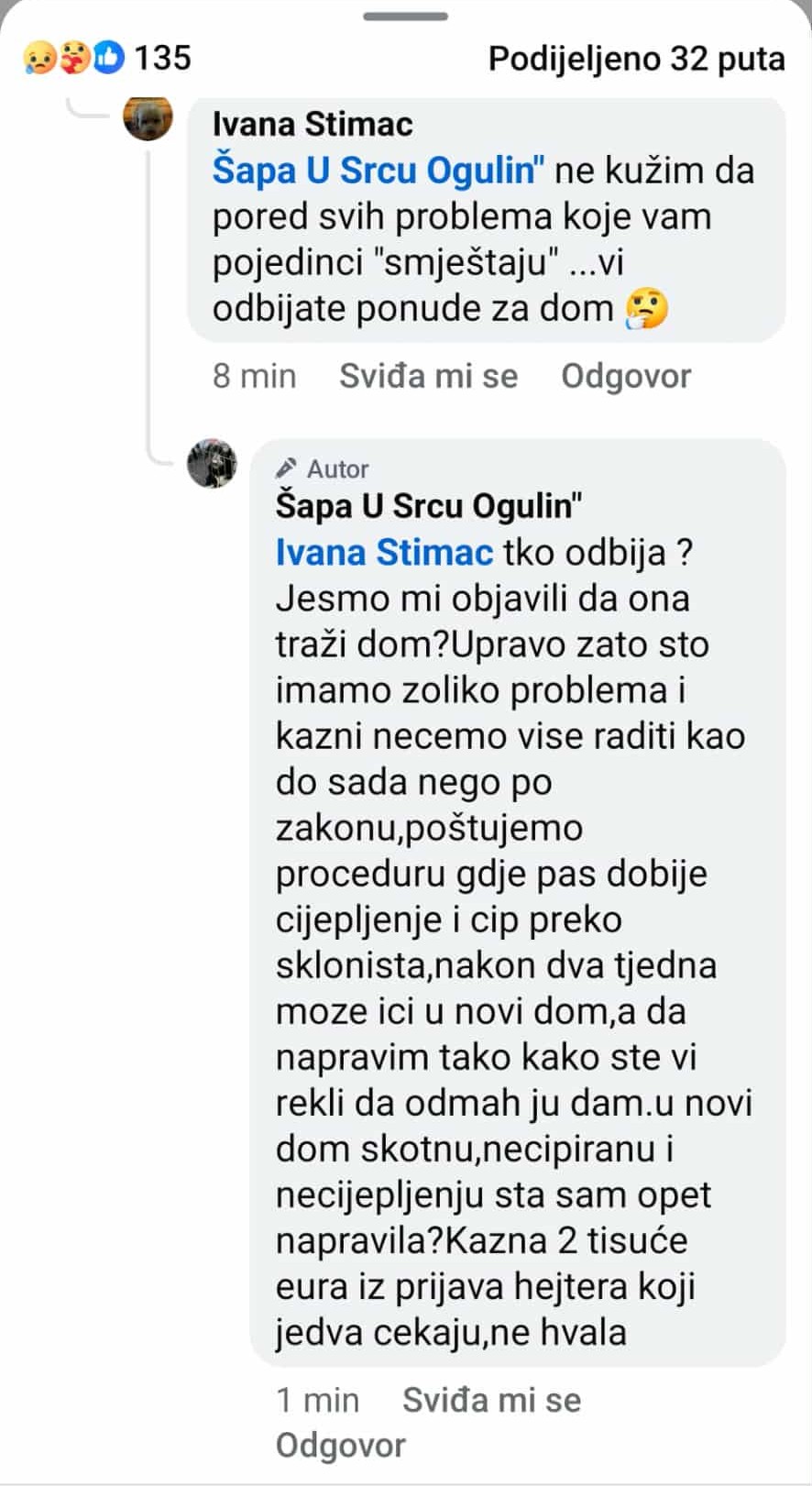Open Ivana Stimac commenter name
Screen dimensions: 812x1486
point(313,125)
